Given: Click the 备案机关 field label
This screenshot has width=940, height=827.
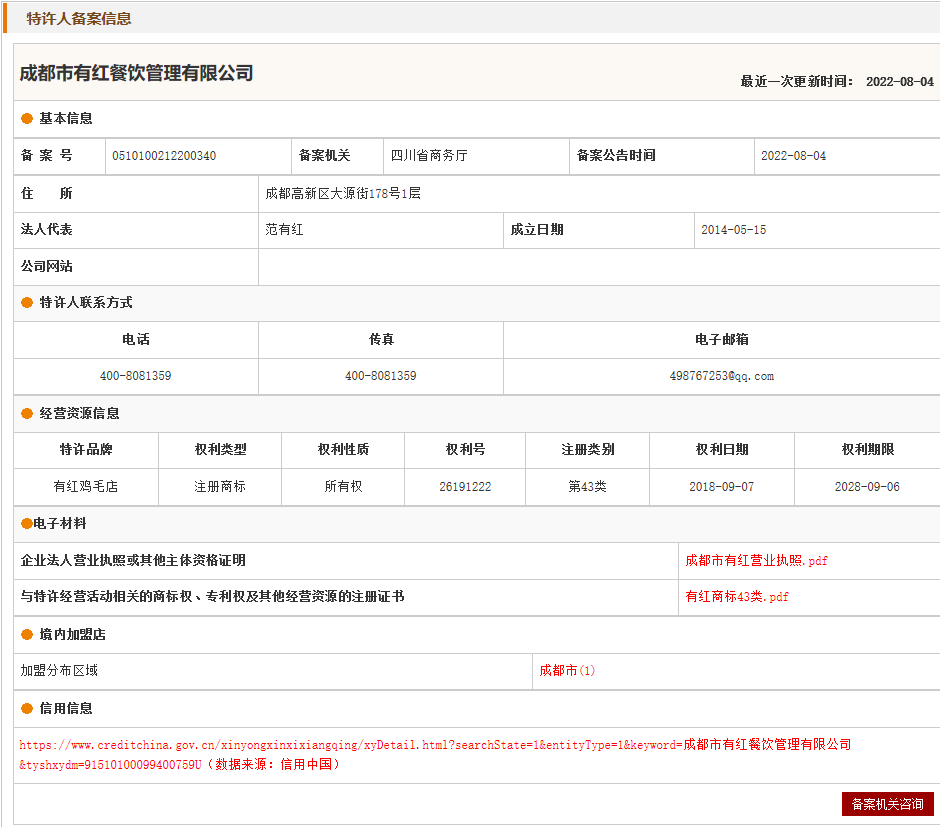Looking at the screenshot, I should [x=324, y=156].
